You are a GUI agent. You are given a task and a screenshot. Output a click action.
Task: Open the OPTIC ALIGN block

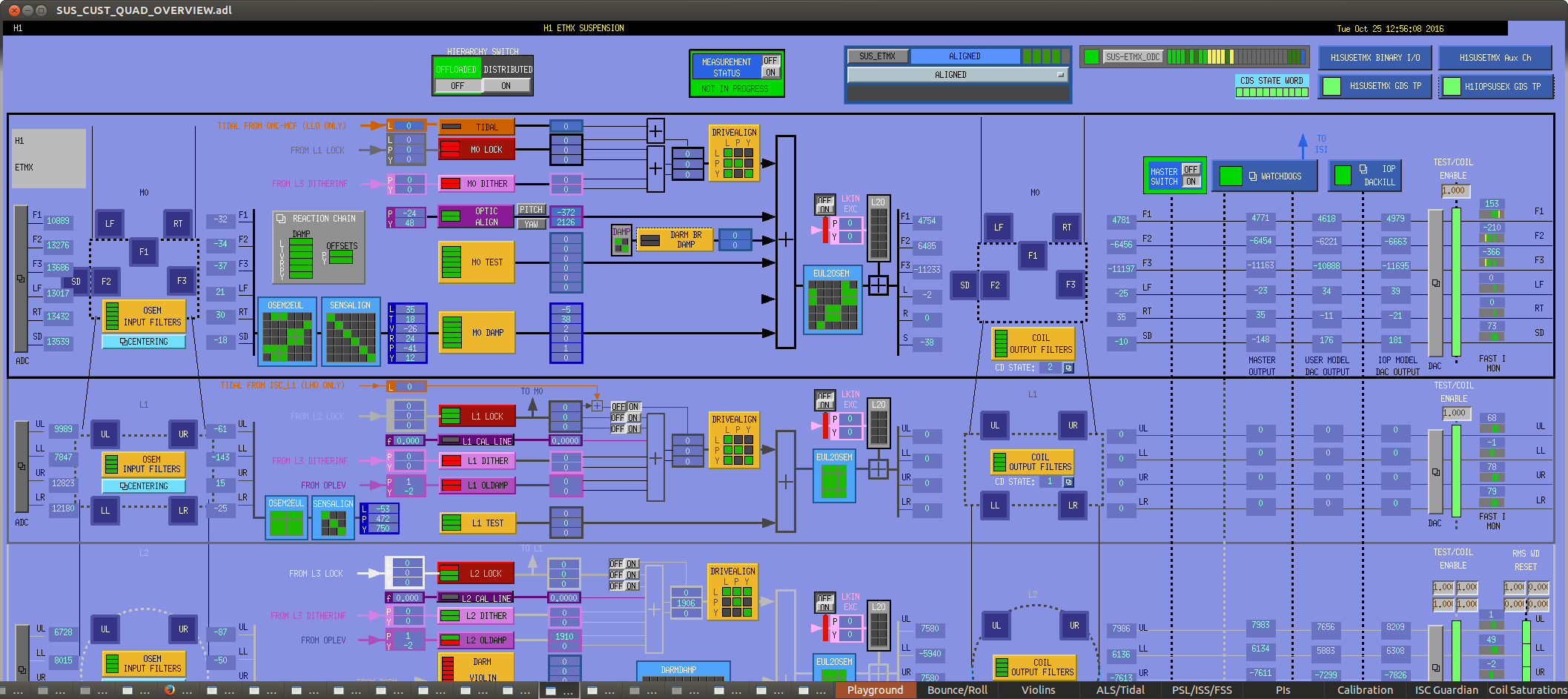tap(476, 216)
